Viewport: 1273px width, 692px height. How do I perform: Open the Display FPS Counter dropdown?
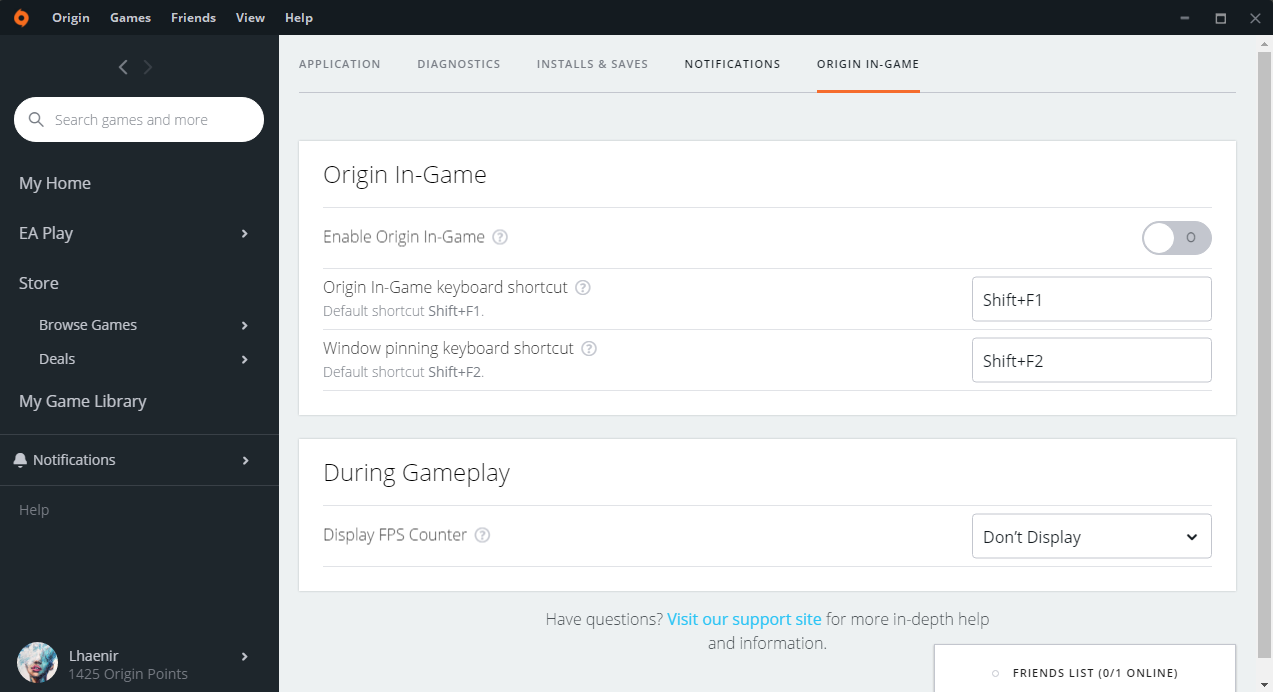pyautogui.click(x=1091, y=537)
